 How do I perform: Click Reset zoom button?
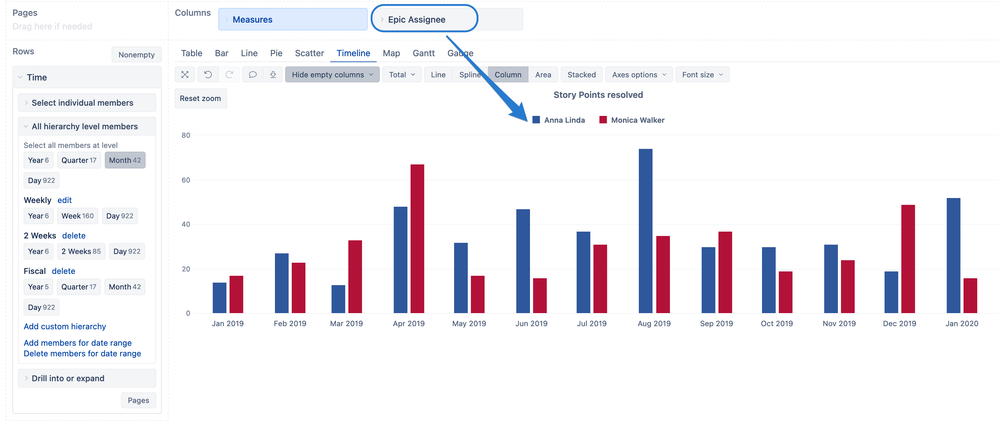pos(200,99)
